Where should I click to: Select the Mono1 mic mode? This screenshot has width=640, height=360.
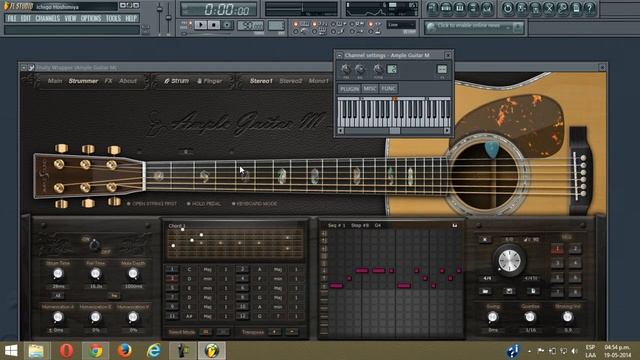[318, 81]
